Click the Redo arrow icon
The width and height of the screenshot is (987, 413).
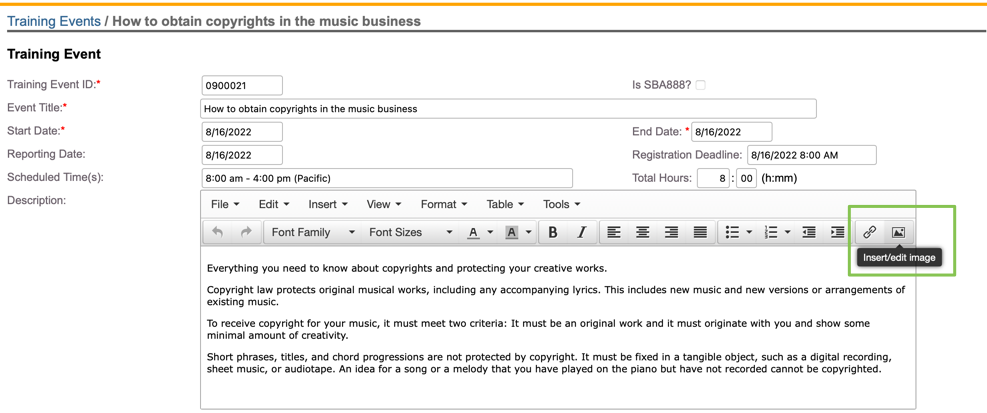[246, 232]
